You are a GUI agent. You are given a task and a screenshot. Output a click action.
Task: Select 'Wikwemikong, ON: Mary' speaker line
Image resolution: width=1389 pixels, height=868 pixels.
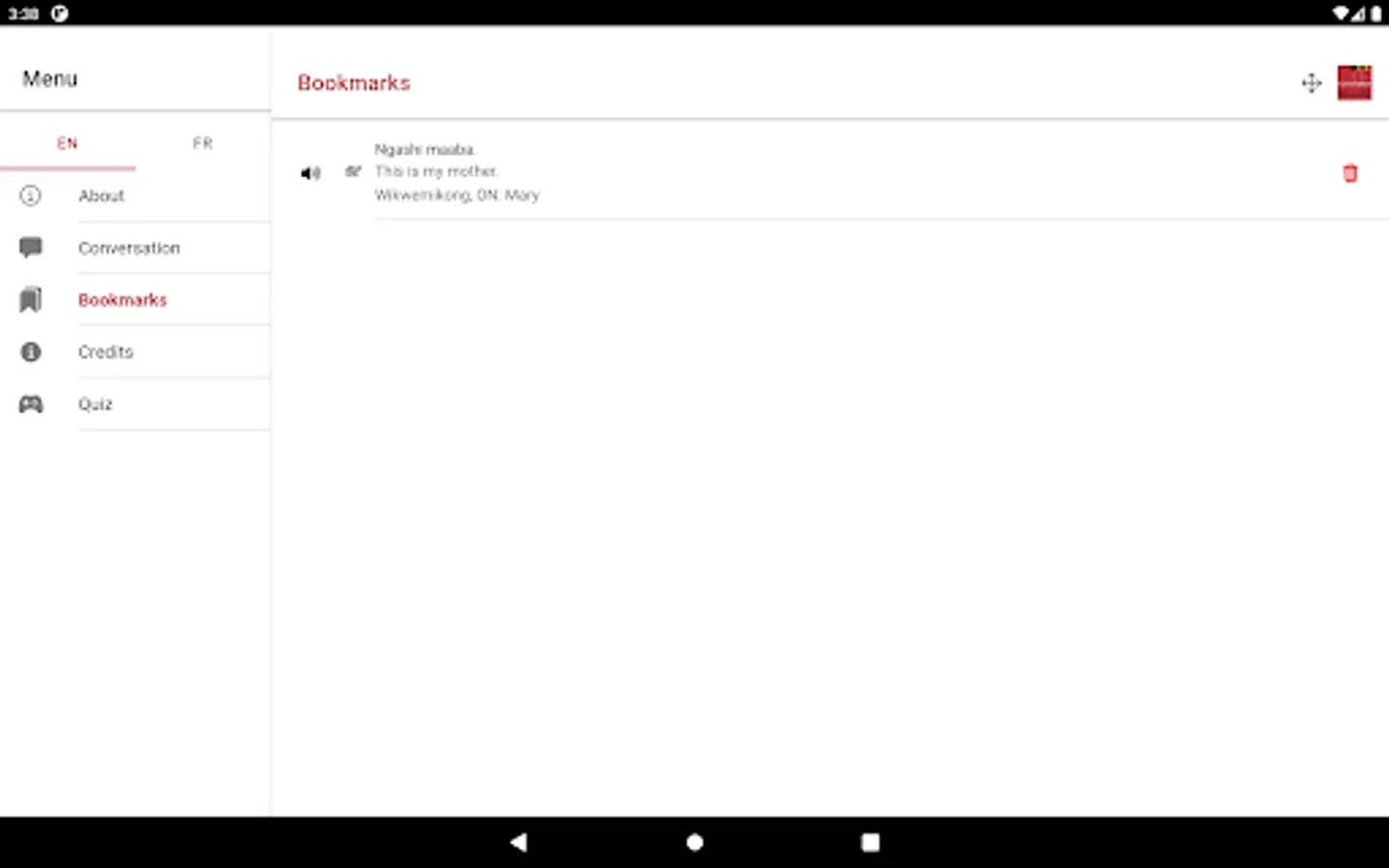457,195
